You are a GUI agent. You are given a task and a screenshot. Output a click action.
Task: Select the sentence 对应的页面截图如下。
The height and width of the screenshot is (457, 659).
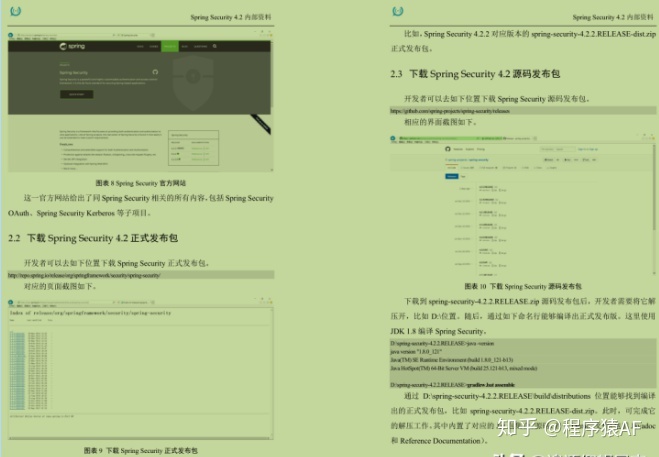(61, 287)
